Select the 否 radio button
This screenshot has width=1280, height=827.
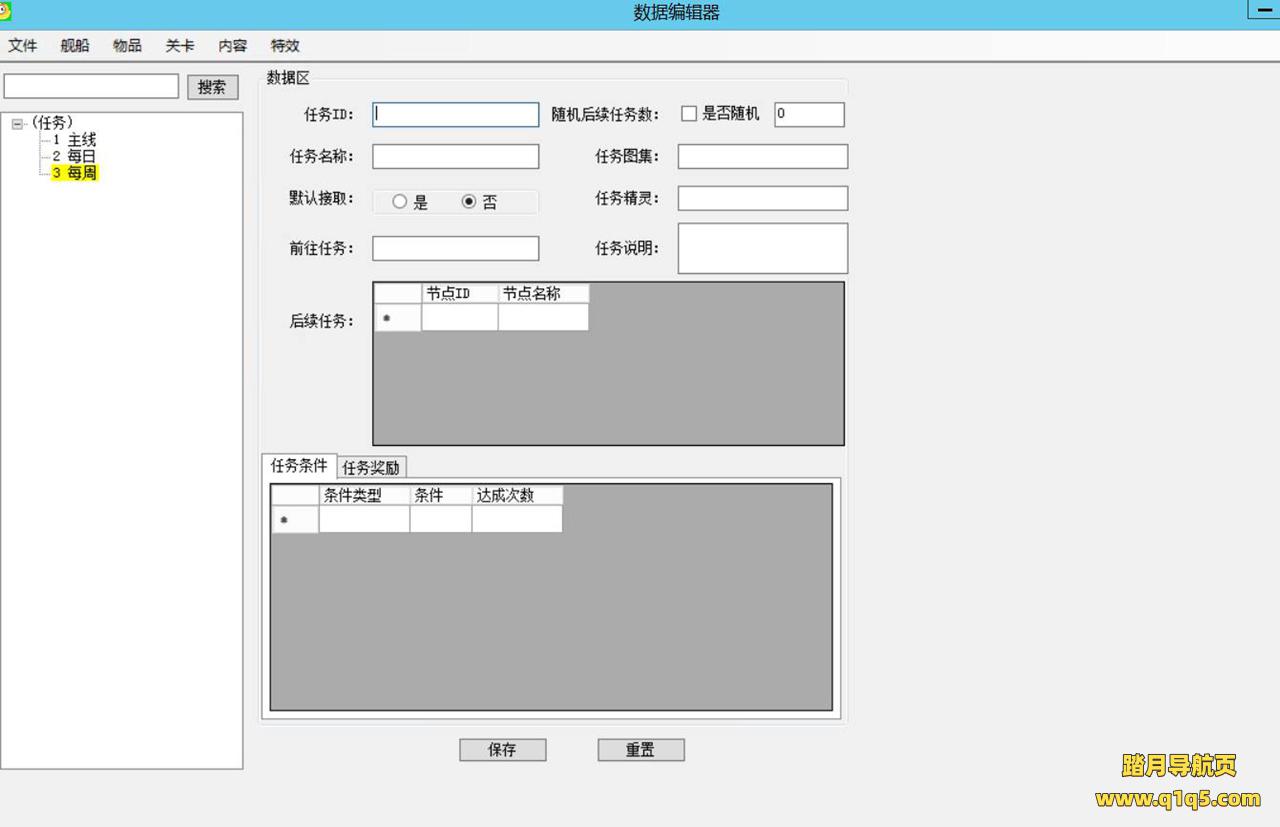point(469,202)
